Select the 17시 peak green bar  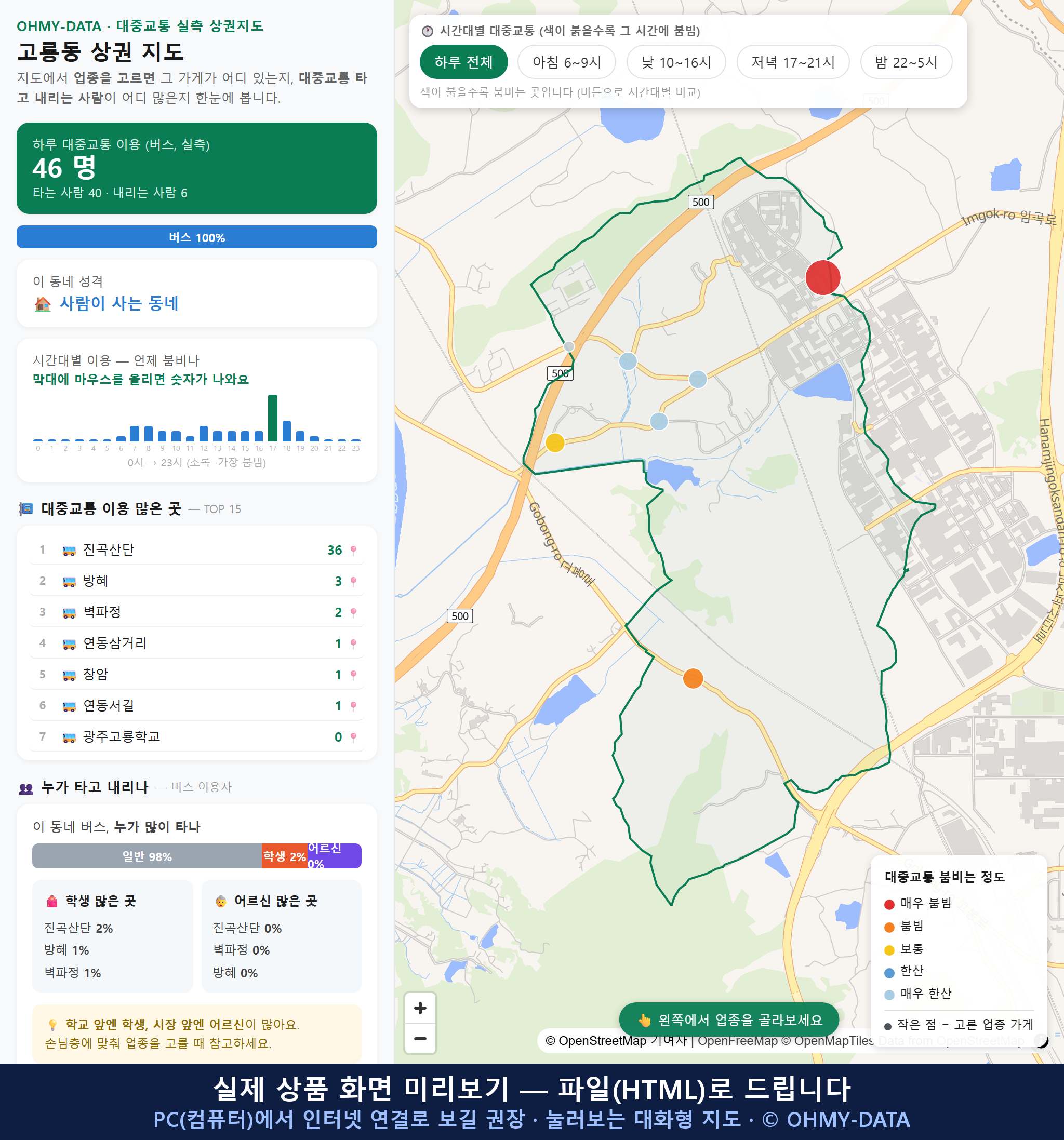(x=272, y=418)
